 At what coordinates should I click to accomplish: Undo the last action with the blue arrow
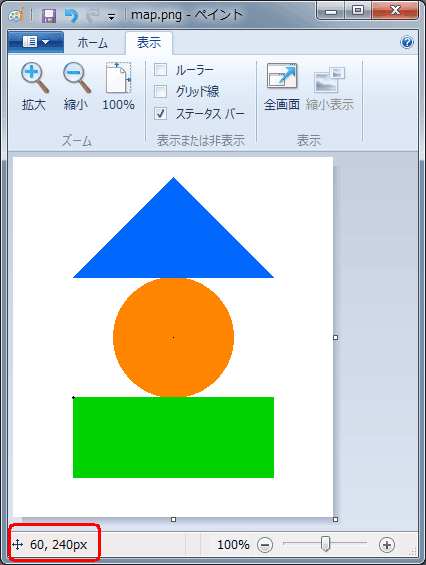coord(71,16)
